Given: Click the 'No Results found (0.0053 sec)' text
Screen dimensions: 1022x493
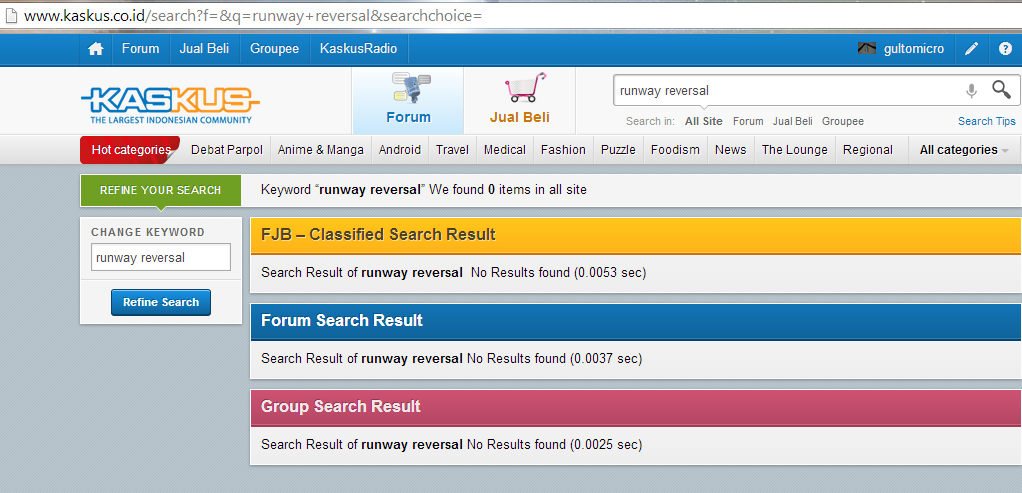Looking at the screenshot, I should pos(559,273).
